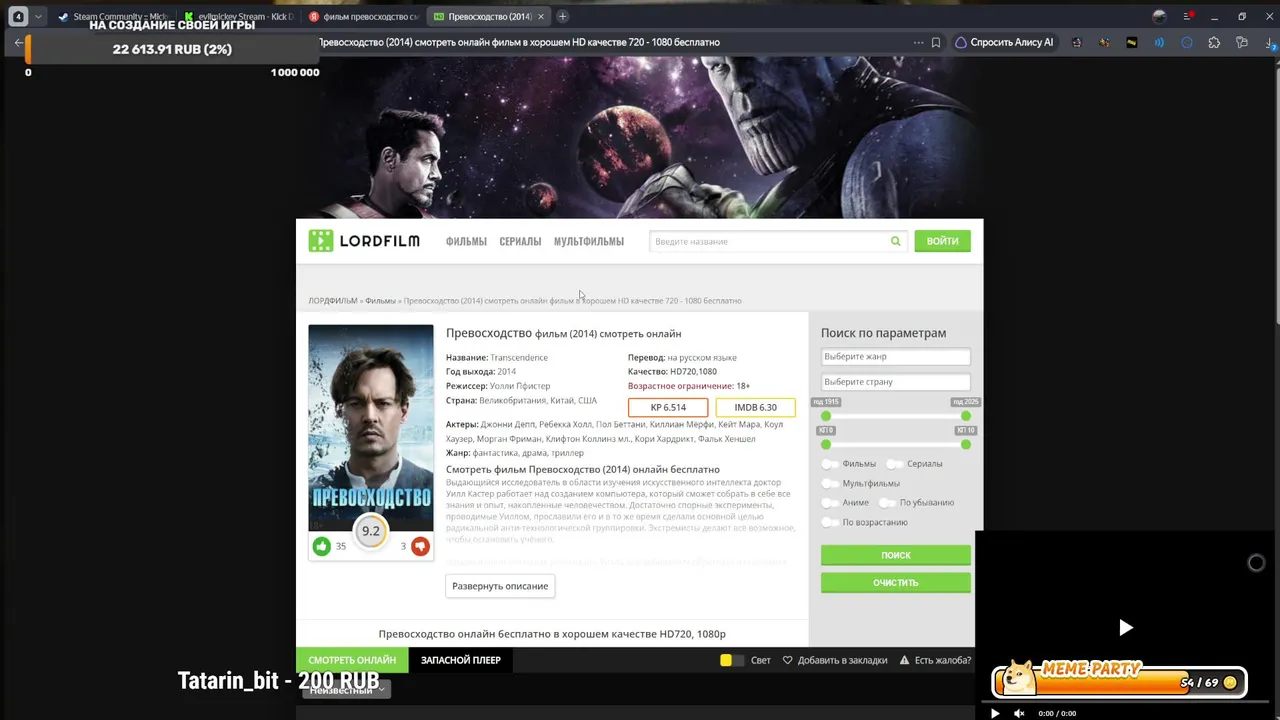This screenshot has width=1280, height=720.
Task: Click the green ВОЙТИ login button
Action: pyautogui.click(x=942, y=241)
